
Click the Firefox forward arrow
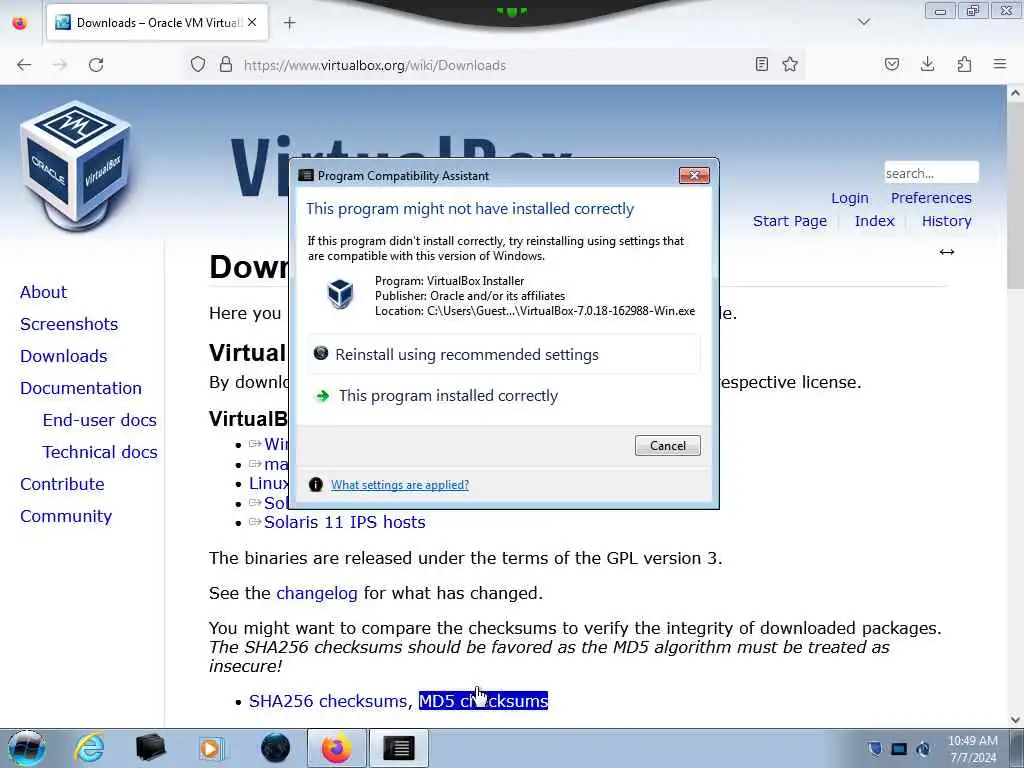click(60, 65)
